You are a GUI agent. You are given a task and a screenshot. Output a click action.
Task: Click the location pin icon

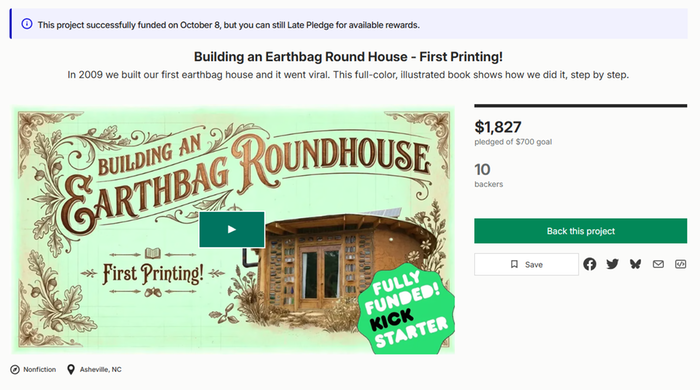[x=71, y=369]
